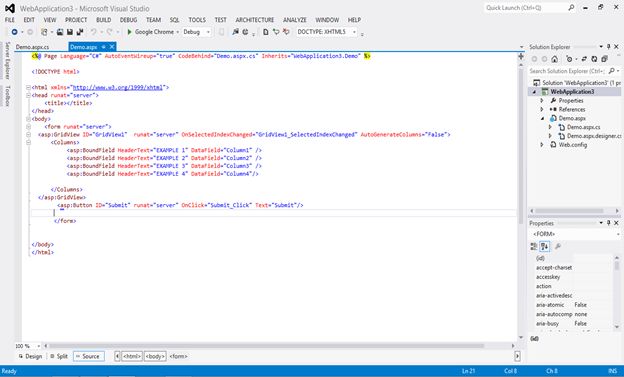
Task: Follow the w3.org xhtml namespace link
Action: click(x=118, y=87)
